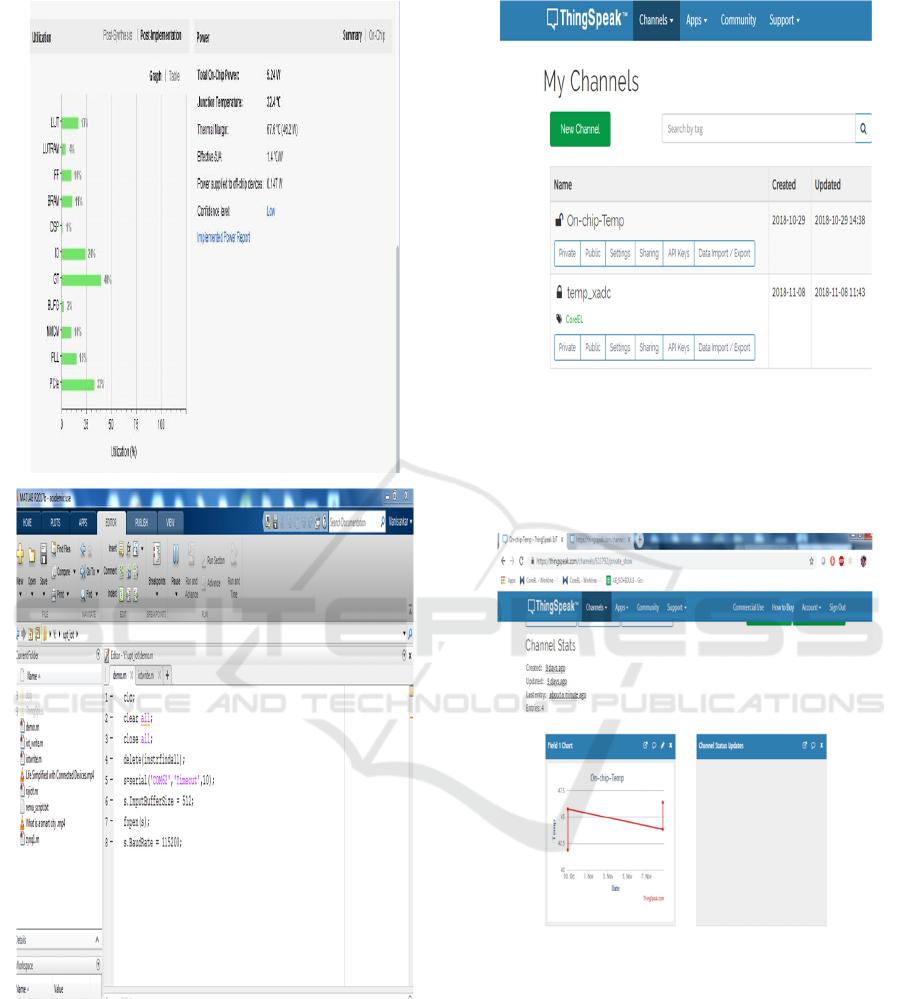This screenshot has width=901, height=999.
Task: Click the green New Channel button
Action: click(x=579, y=129)
